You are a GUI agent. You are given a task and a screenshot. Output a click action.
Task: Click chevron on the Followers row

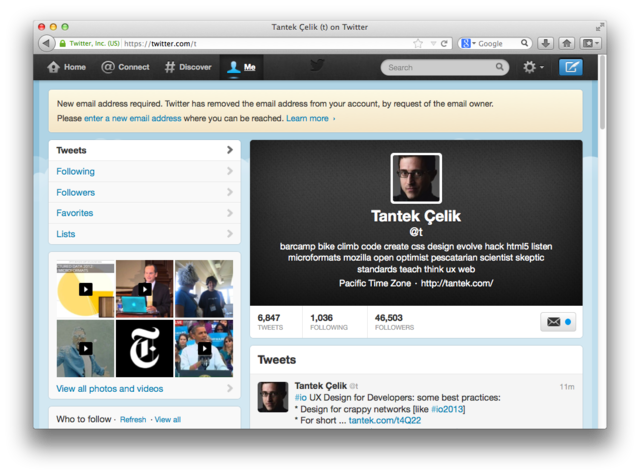pyautogui.click(x=230, y=192)
